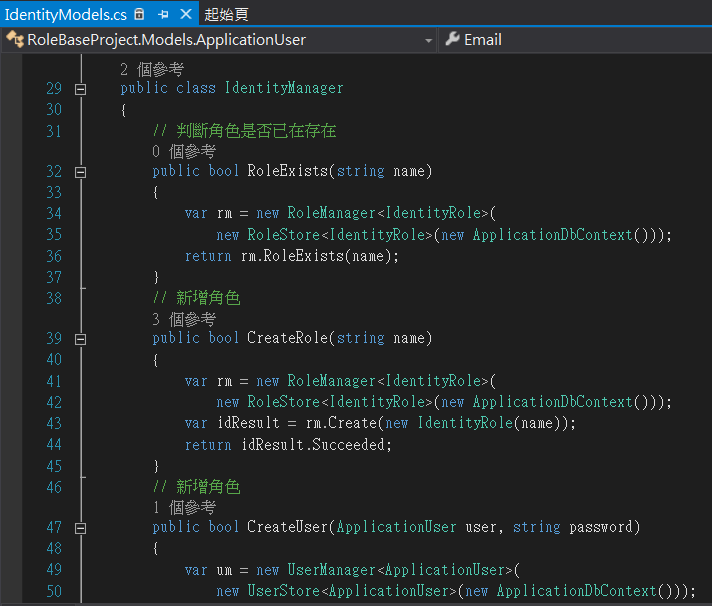Viewport: 712px width, 606px height.
Task: Click the CreateUser method name on line 47
Action: point(287,527)
